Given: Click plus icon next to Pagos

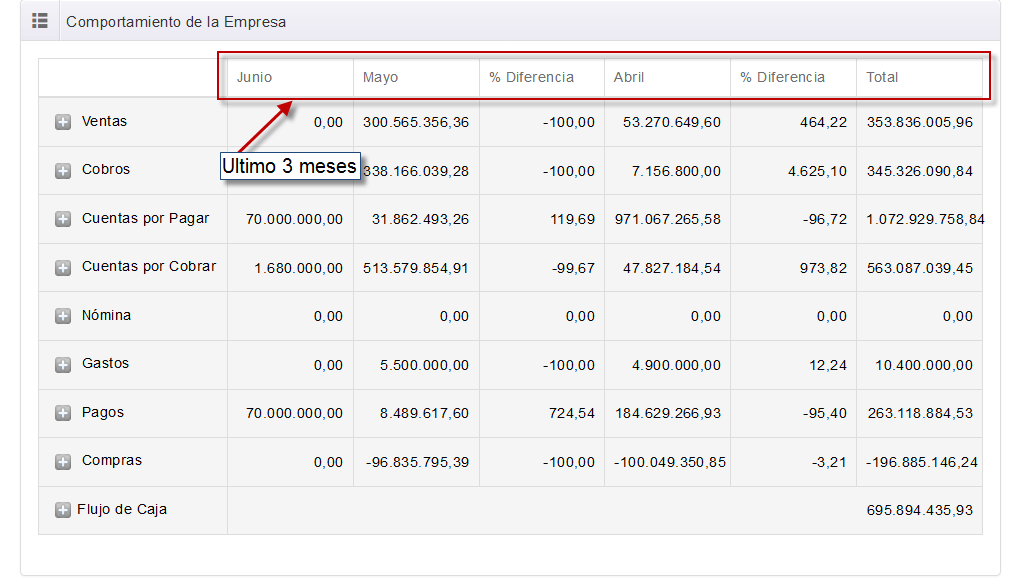Looking at the screenshot, I should [63, 413].
